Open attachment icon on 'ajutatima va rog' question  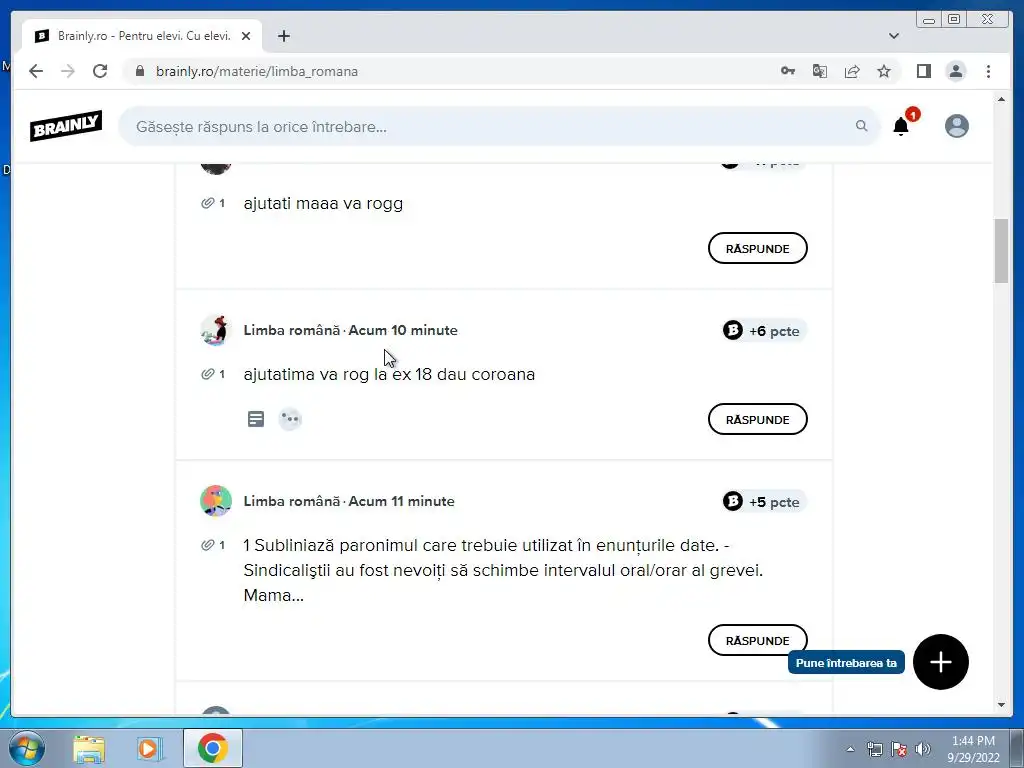(x=208, y=374)
